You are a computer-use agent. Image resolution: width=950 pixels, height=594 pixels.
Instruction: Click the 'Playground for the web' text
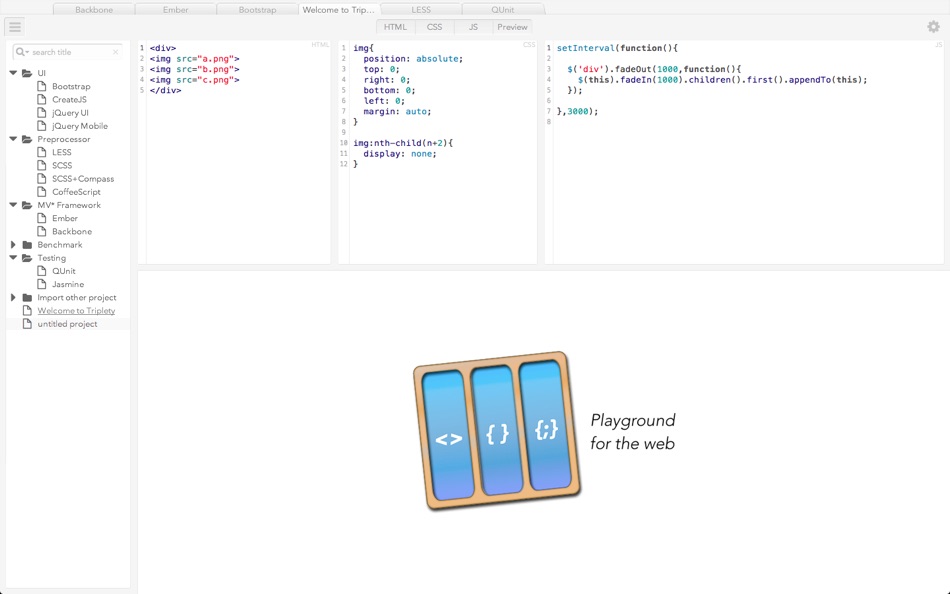pyautogui.click(x=633, y=432)
